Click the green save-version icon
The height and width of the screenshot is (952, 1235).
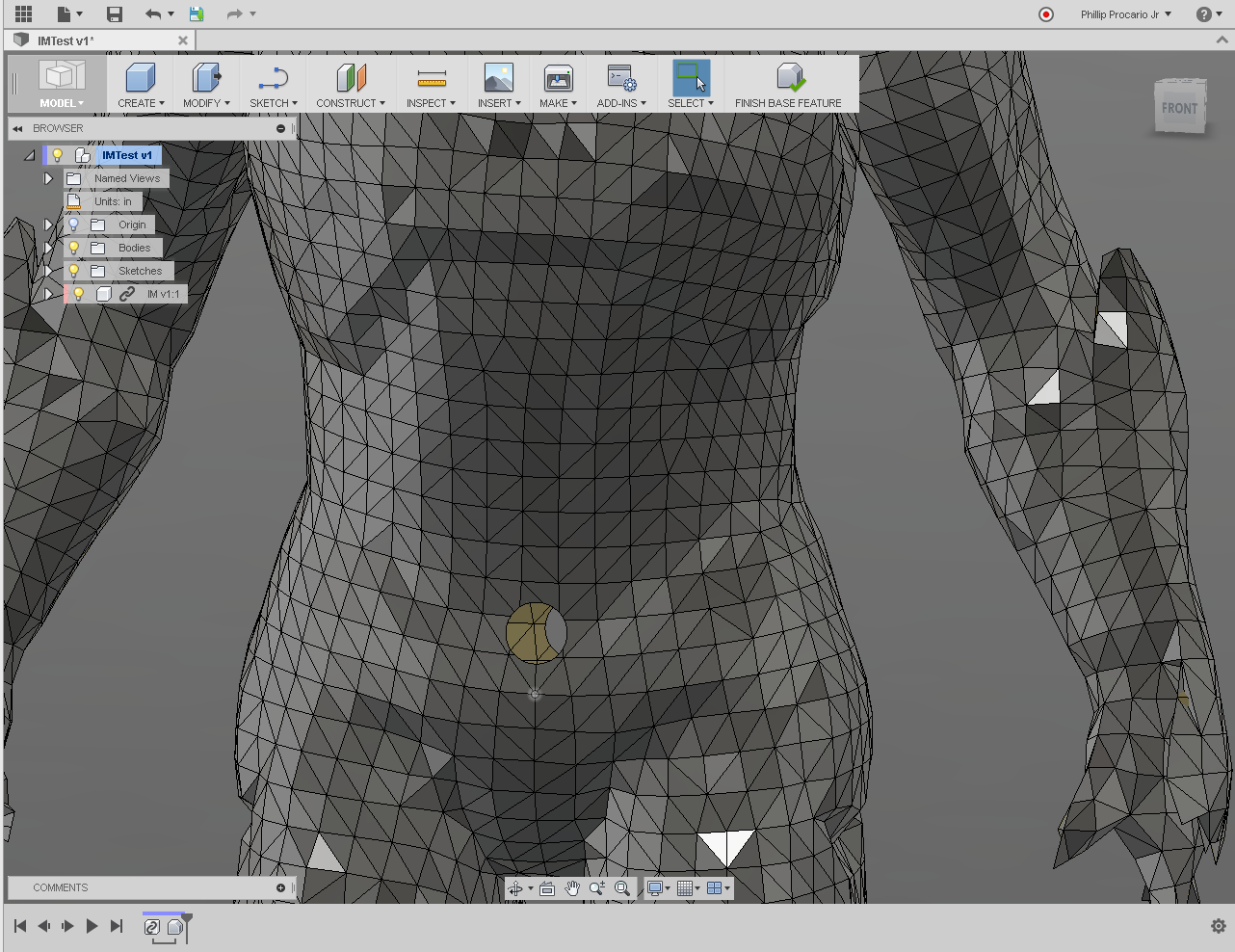[197, 13]
